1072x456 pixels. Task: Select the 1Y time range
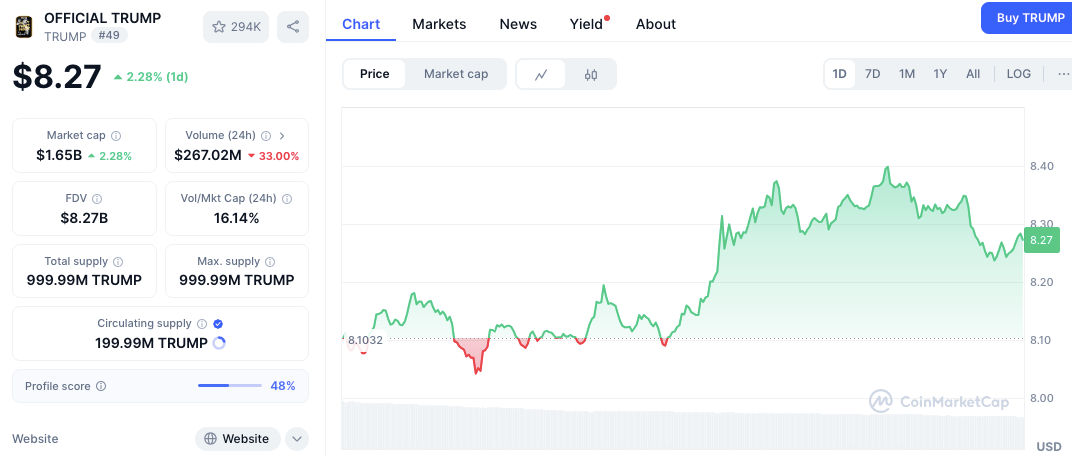[x=940, y=74]
